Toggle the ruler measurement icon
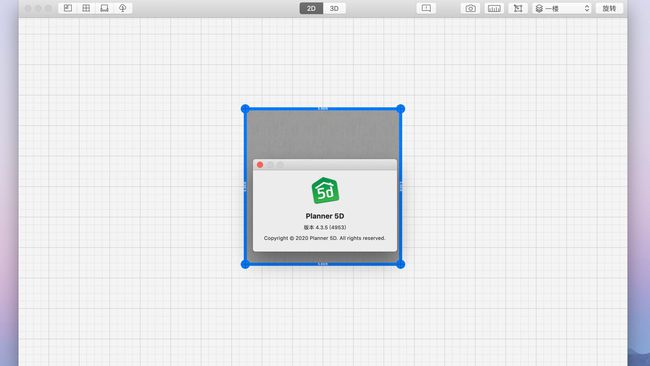Viewport: 650px width, 366px height. click(x=494, y=8)
